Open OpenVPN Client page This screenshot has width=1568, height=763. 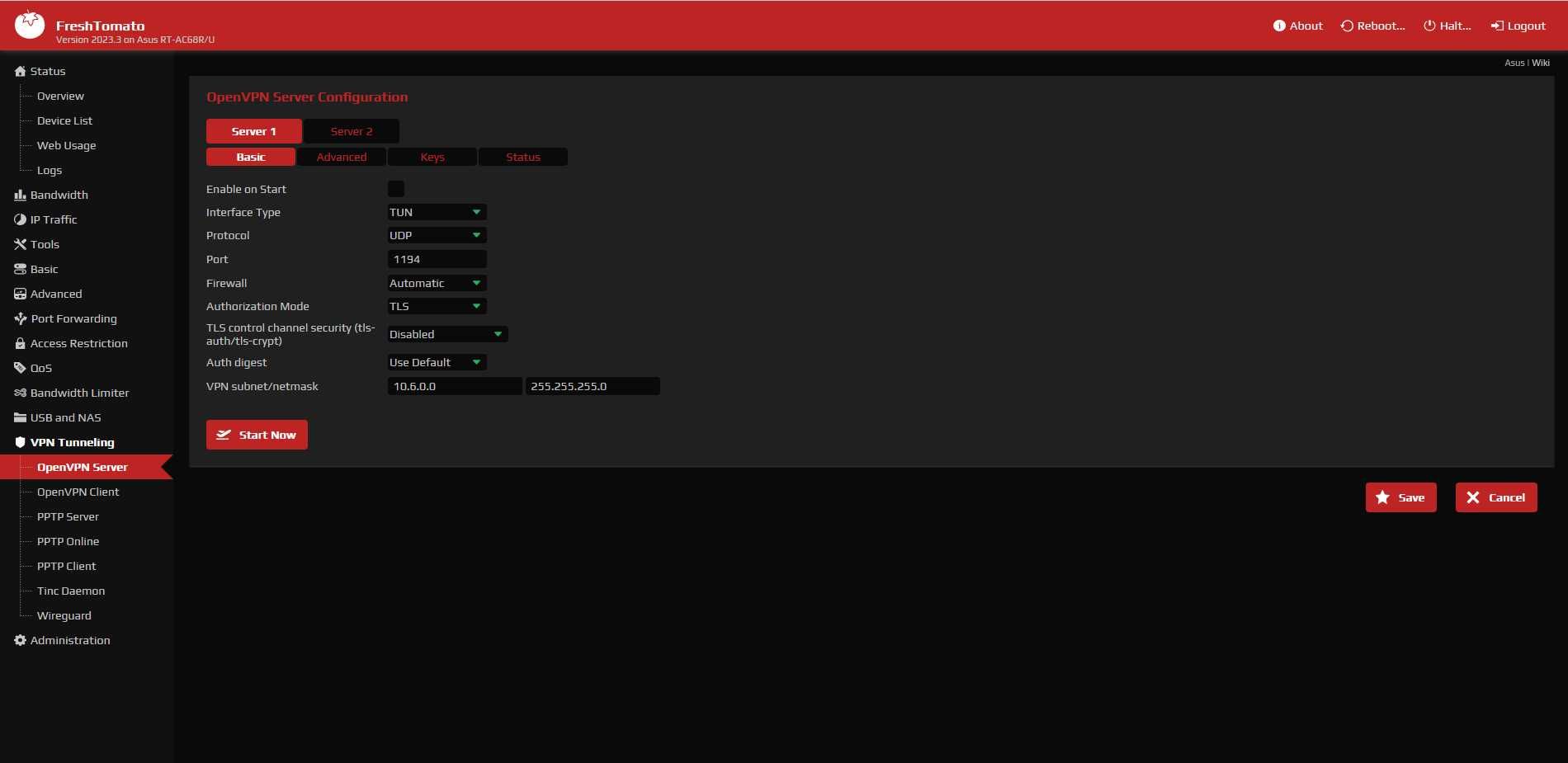(78, 492)
